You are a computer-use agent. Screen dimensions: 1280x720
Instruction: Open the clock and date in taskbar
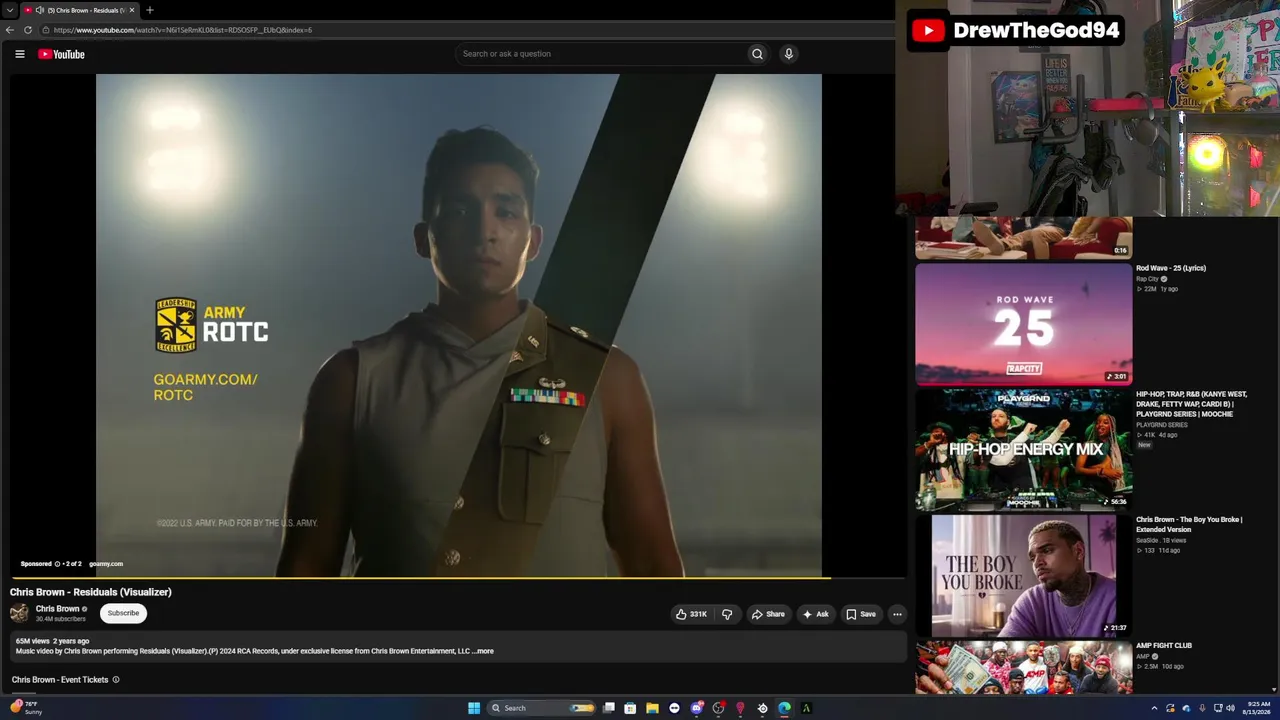(1258, 708)
